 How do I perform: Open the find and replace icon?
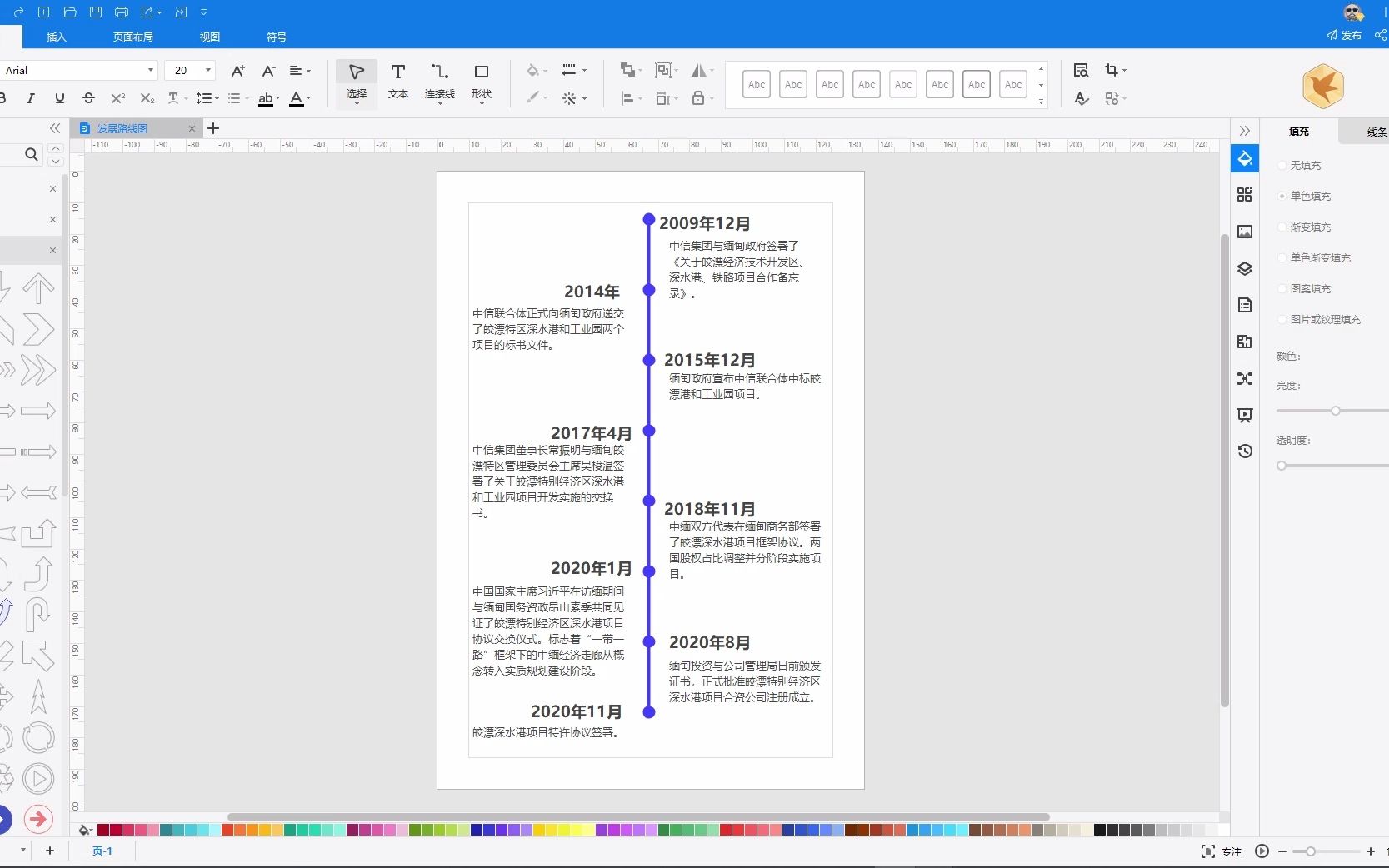coord(1081,71)
